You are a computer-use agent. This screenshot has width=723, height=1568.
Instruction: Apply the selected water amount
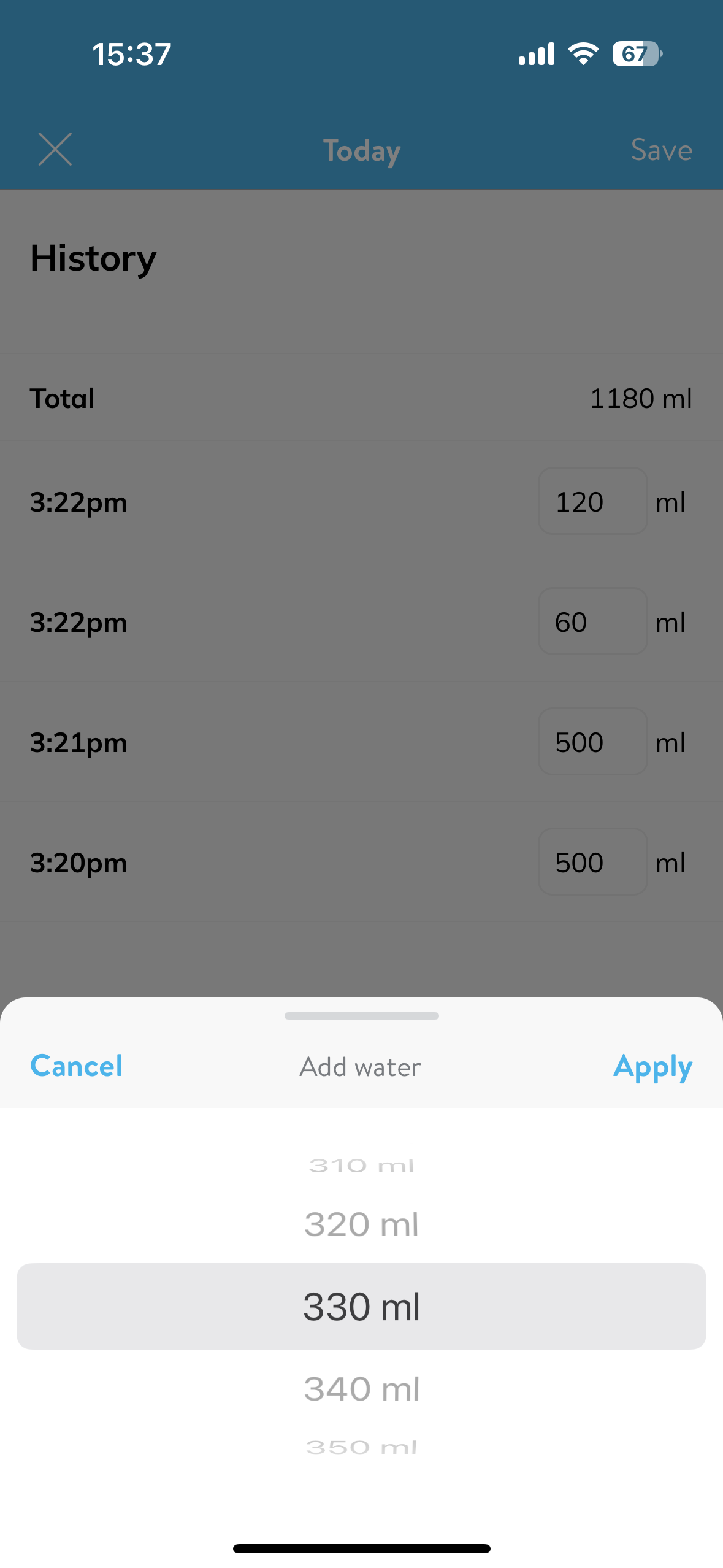tap(652, 1067)
